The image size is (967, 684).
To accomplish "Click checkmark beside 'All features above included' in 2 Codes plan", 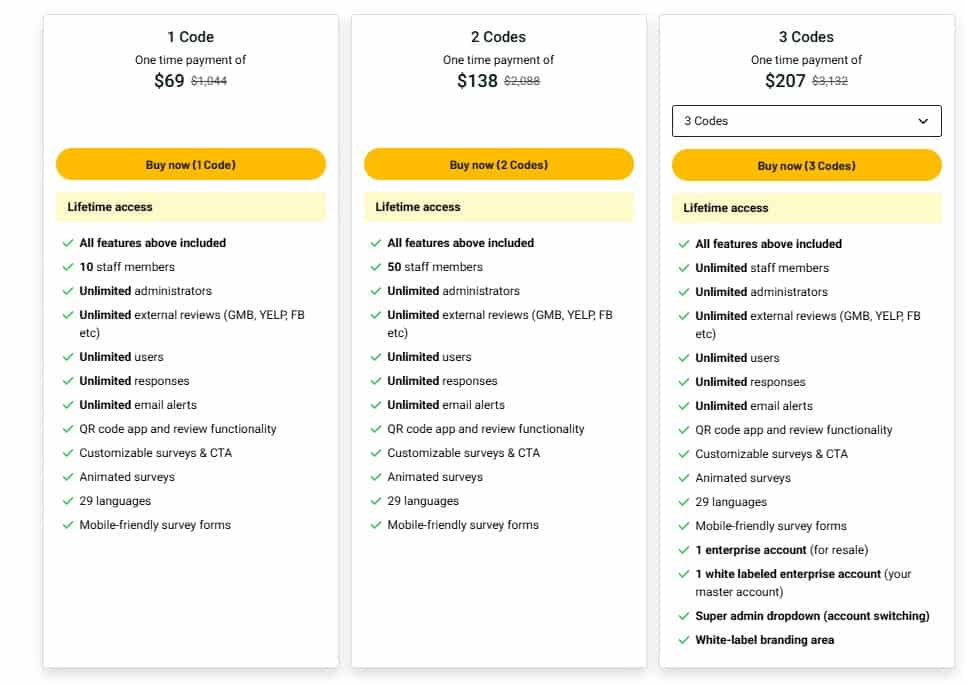I will (x=376, y=243).
